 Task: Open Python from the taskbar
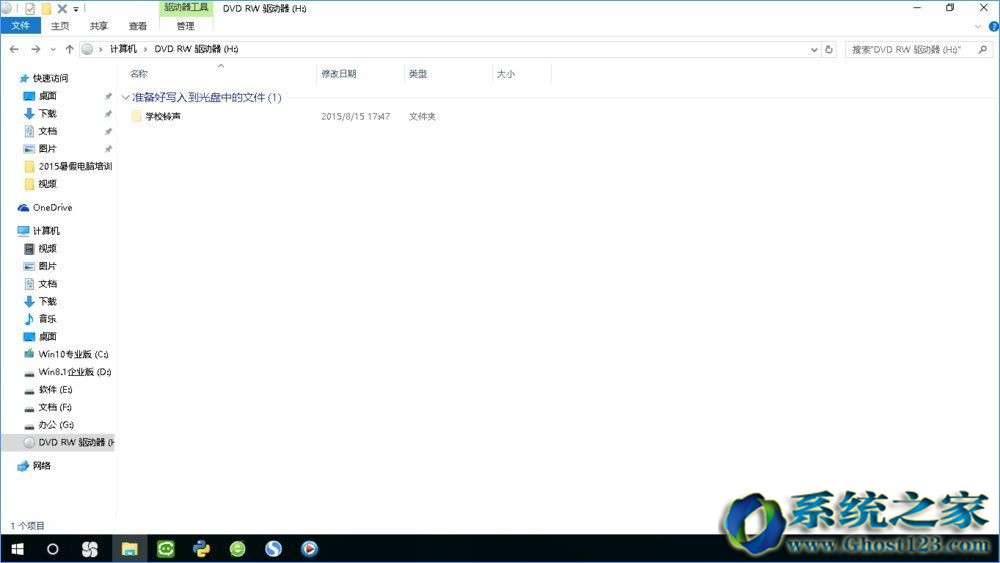pos(201,548)
